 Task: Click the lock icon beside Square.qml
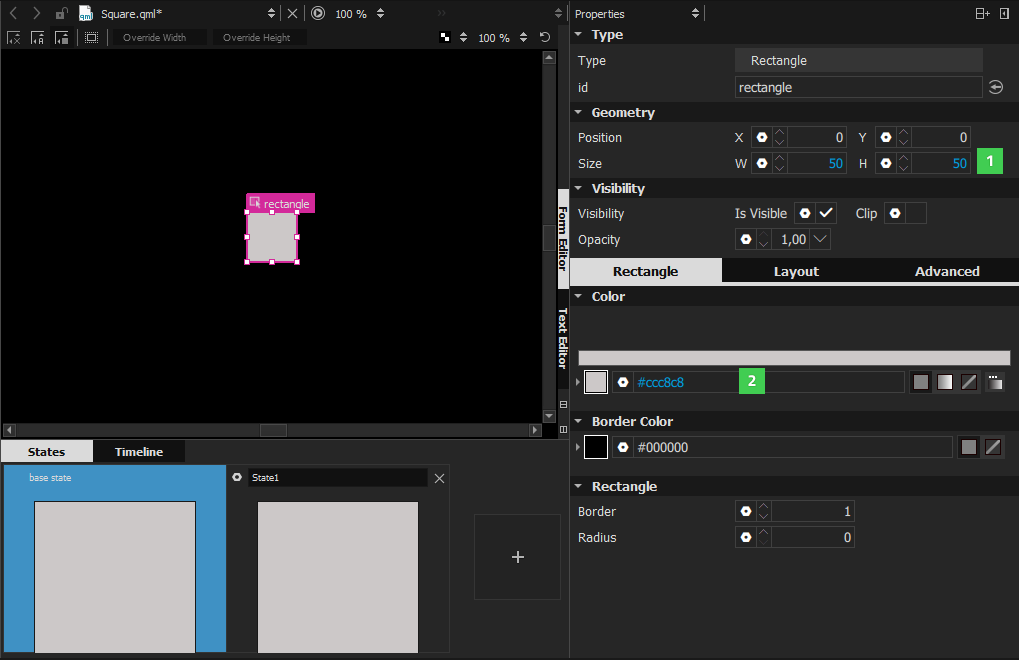pyautogui.click(x=61, y=14)
